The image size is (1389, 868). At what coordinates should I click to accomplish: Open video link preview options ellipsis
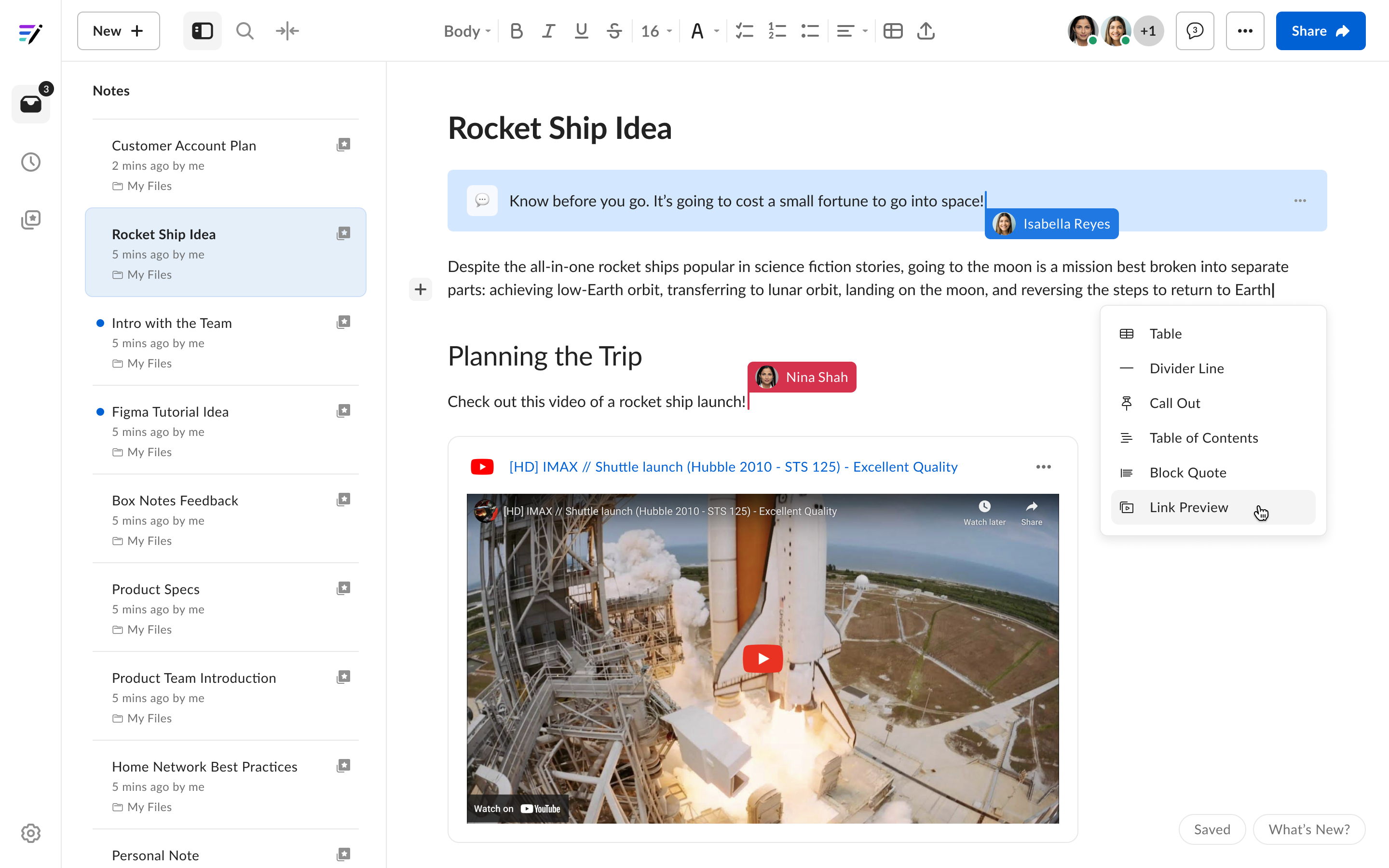(x=1043, y=467)
